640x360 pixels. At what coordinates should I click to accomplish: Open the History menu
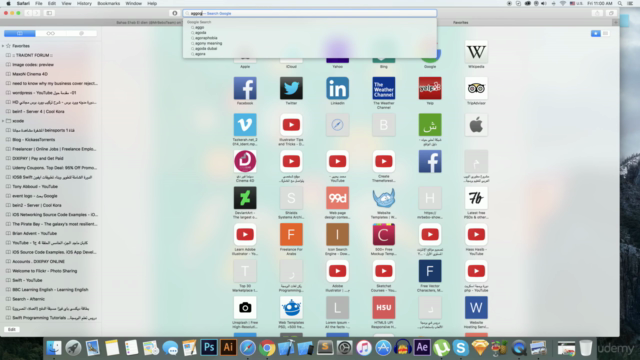tap(84, 3)
